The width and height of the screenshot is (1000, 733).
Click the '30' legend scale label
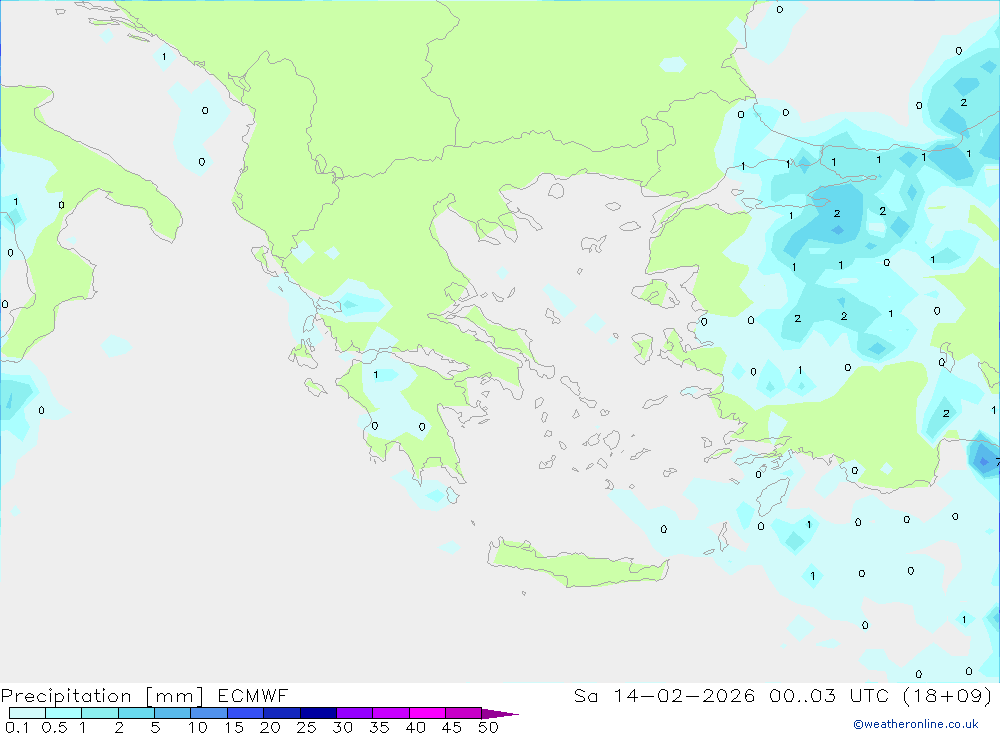click(342, 727)
